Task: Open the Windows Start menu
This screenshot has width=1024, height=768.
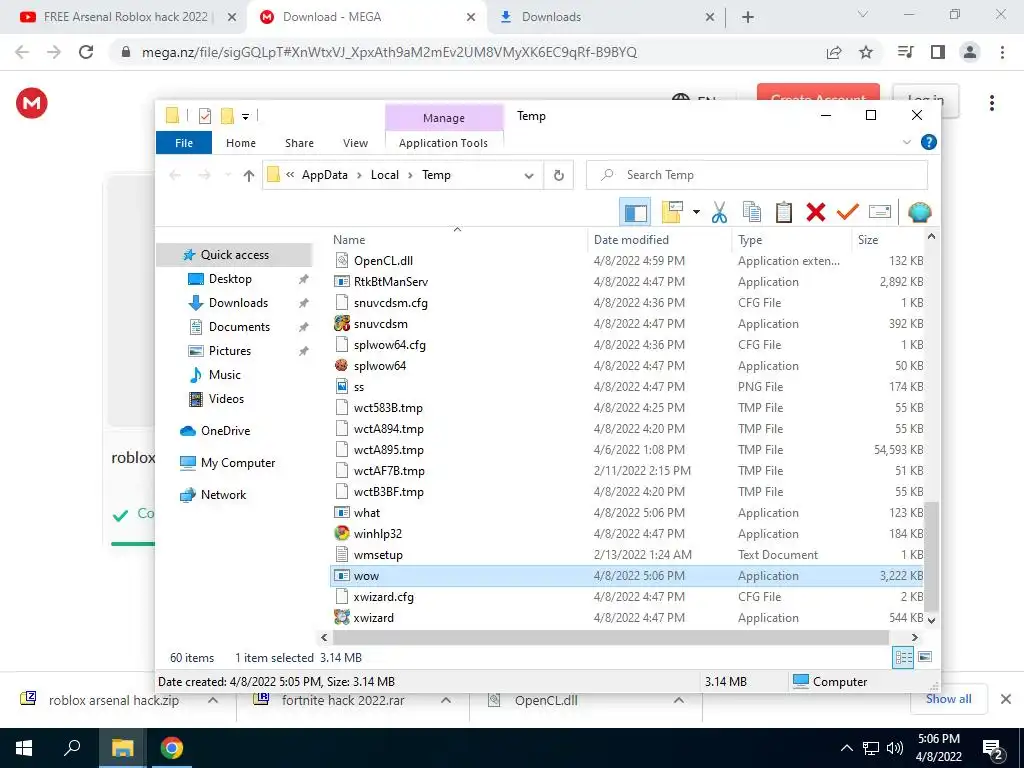Action: [x=24, y=748]
